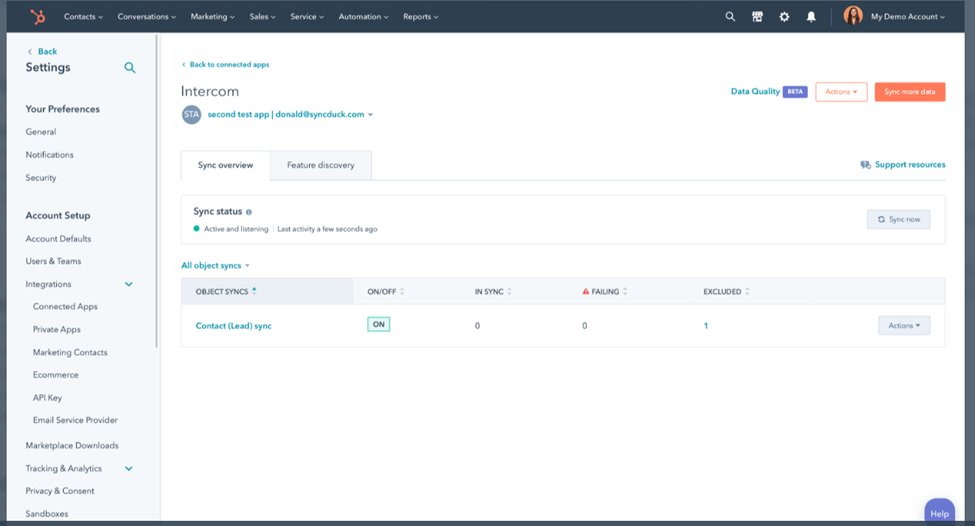Sort by FAILING column
This screenshot has height=526, width=975.
(605, 291)
